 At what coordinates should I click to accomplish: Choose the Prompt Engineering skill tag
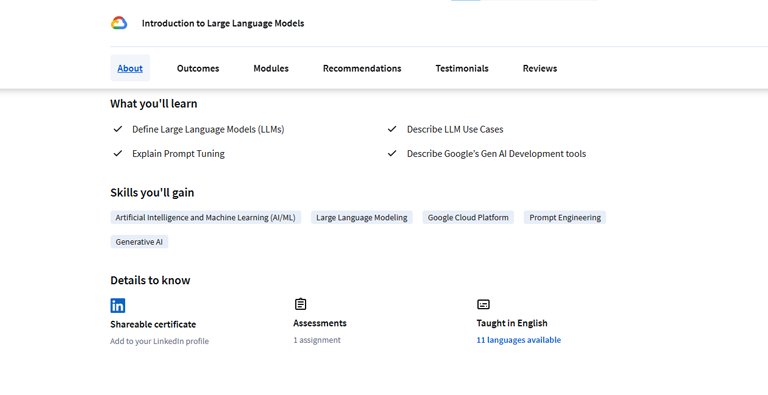[565, 217]
